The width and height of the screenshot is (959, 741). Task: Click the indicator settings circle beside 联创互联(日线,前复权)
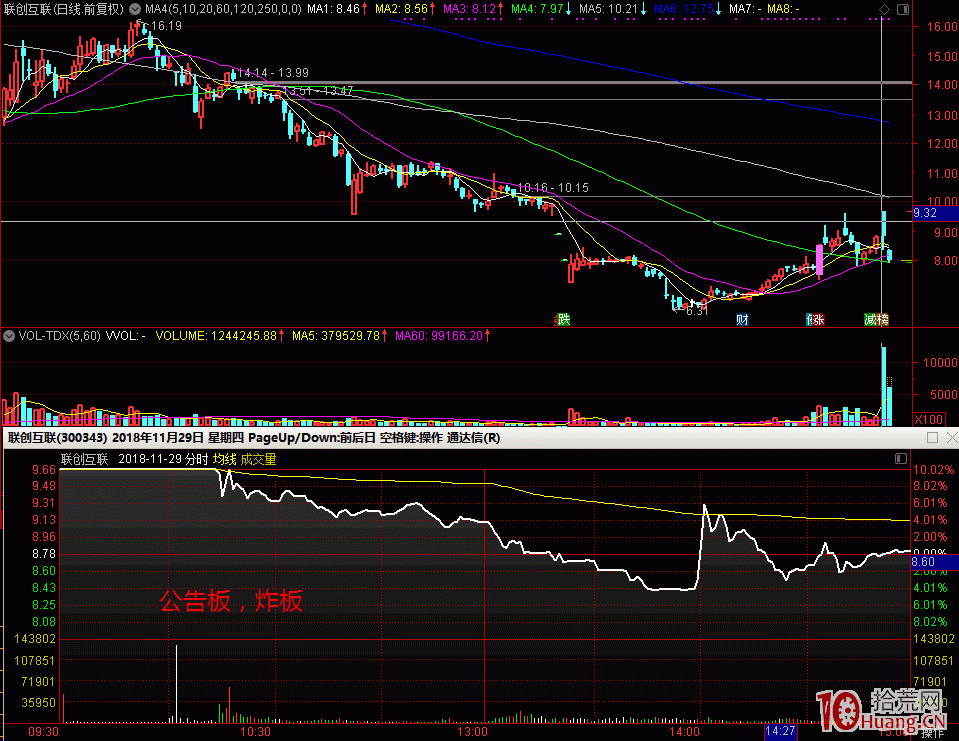pyautogui.click(x=135, y=8)
